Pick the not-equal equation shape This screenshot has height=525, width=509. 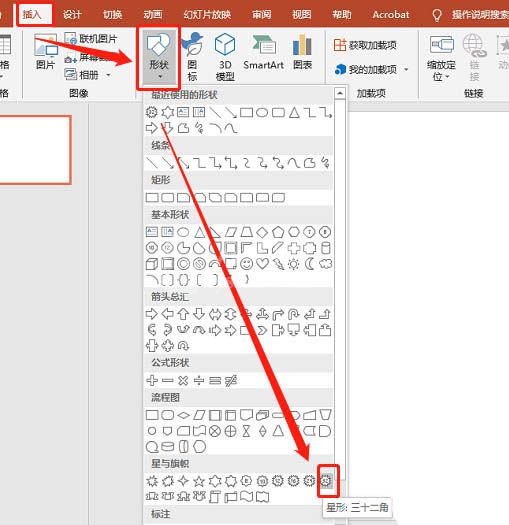coord(231,380)
